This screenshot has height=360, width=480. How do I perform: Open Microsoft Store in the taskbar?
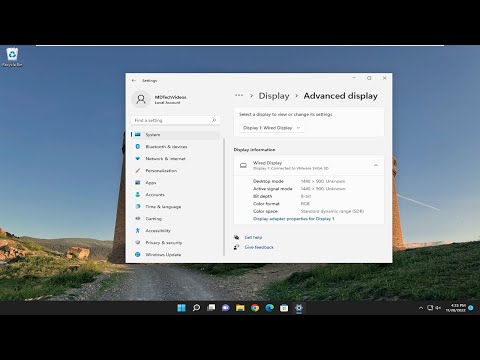pos(284,308)
